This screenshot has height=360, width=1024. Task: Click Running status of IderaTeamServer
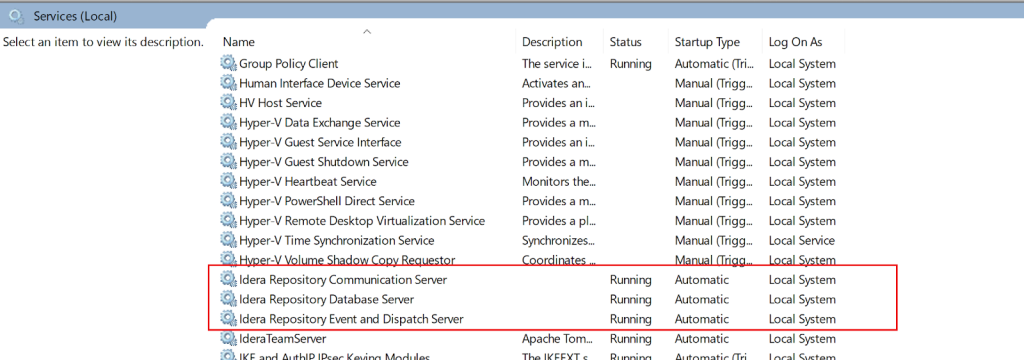pos(631,338)
